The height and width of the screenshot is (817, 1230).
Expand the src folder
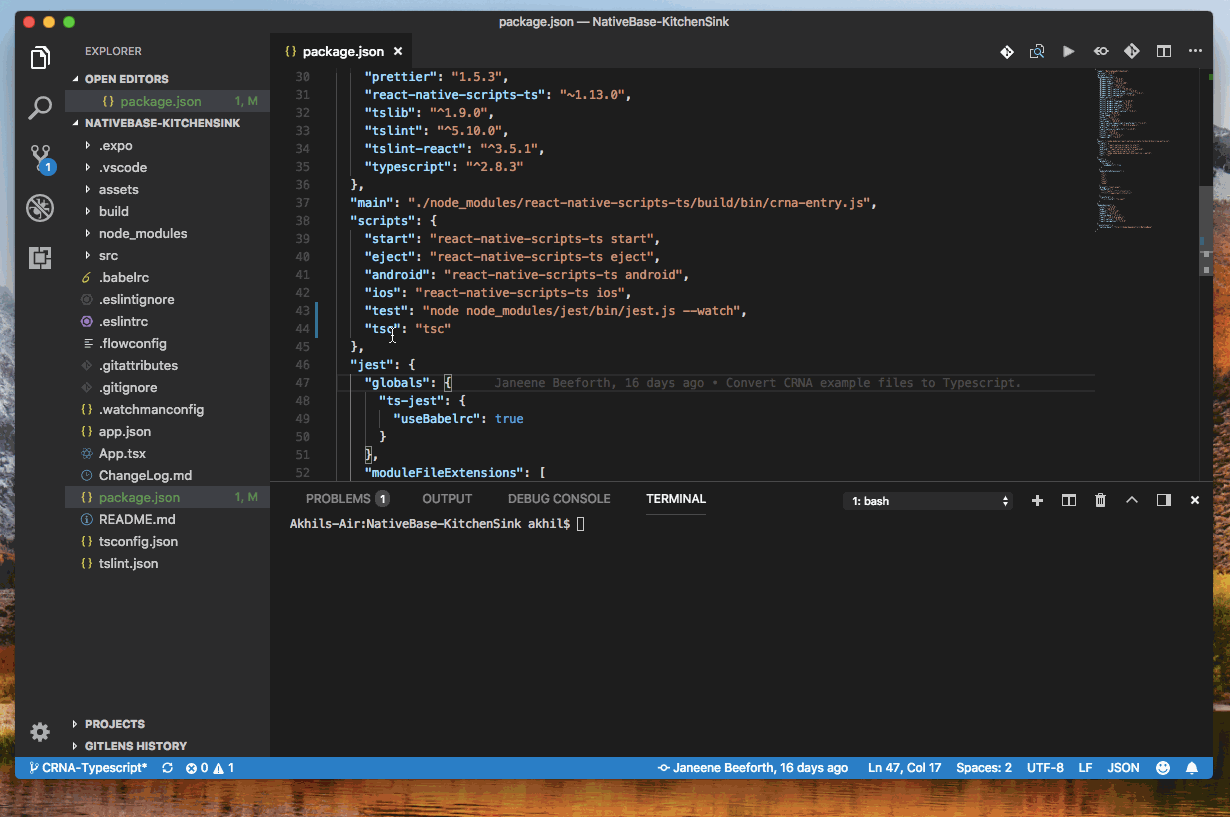[x=167, y=255]
